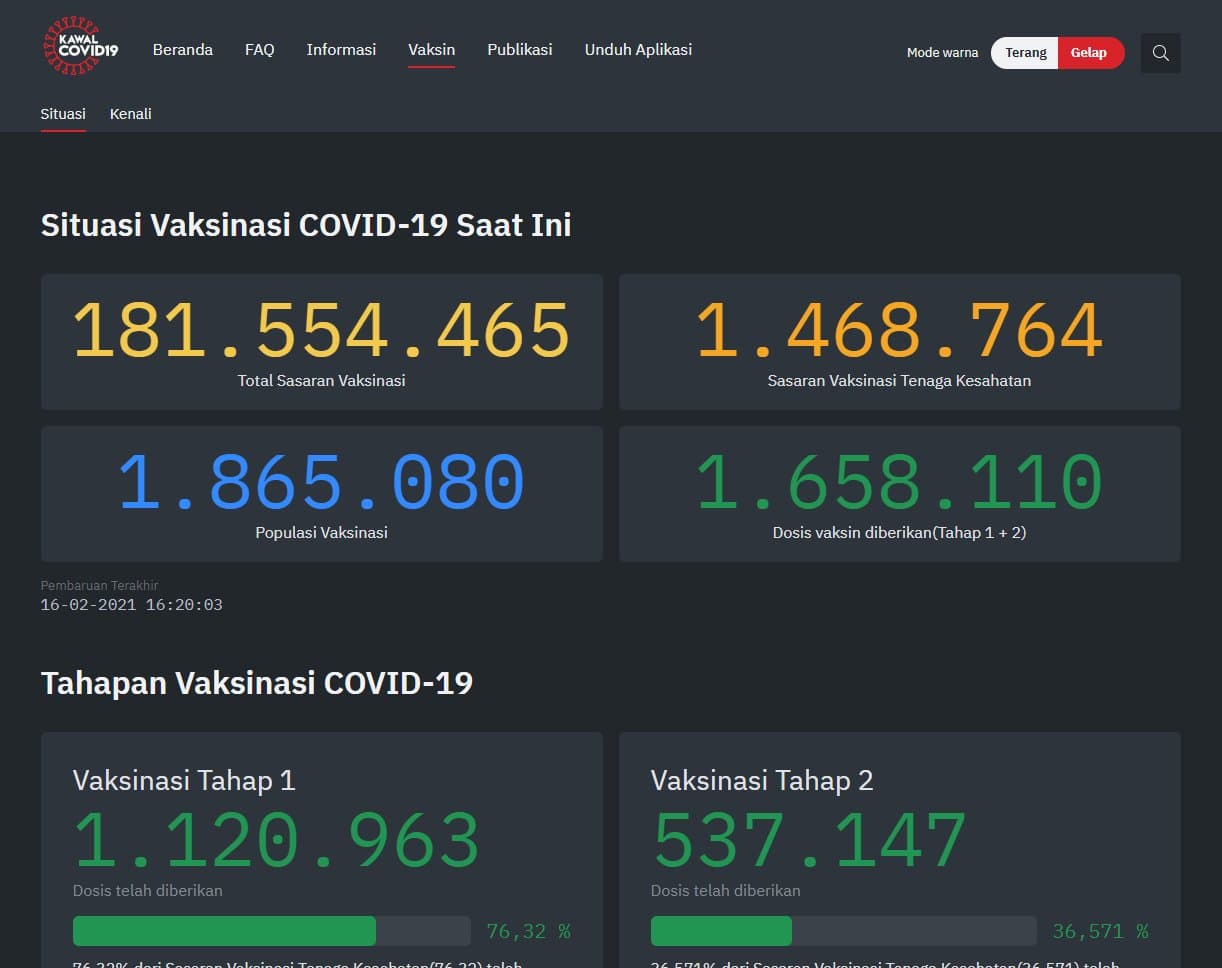This screenshot has width=1222, height=968.
Task: Click the Dosis vaksin diberikan card
Action: [x=899, y=494]
